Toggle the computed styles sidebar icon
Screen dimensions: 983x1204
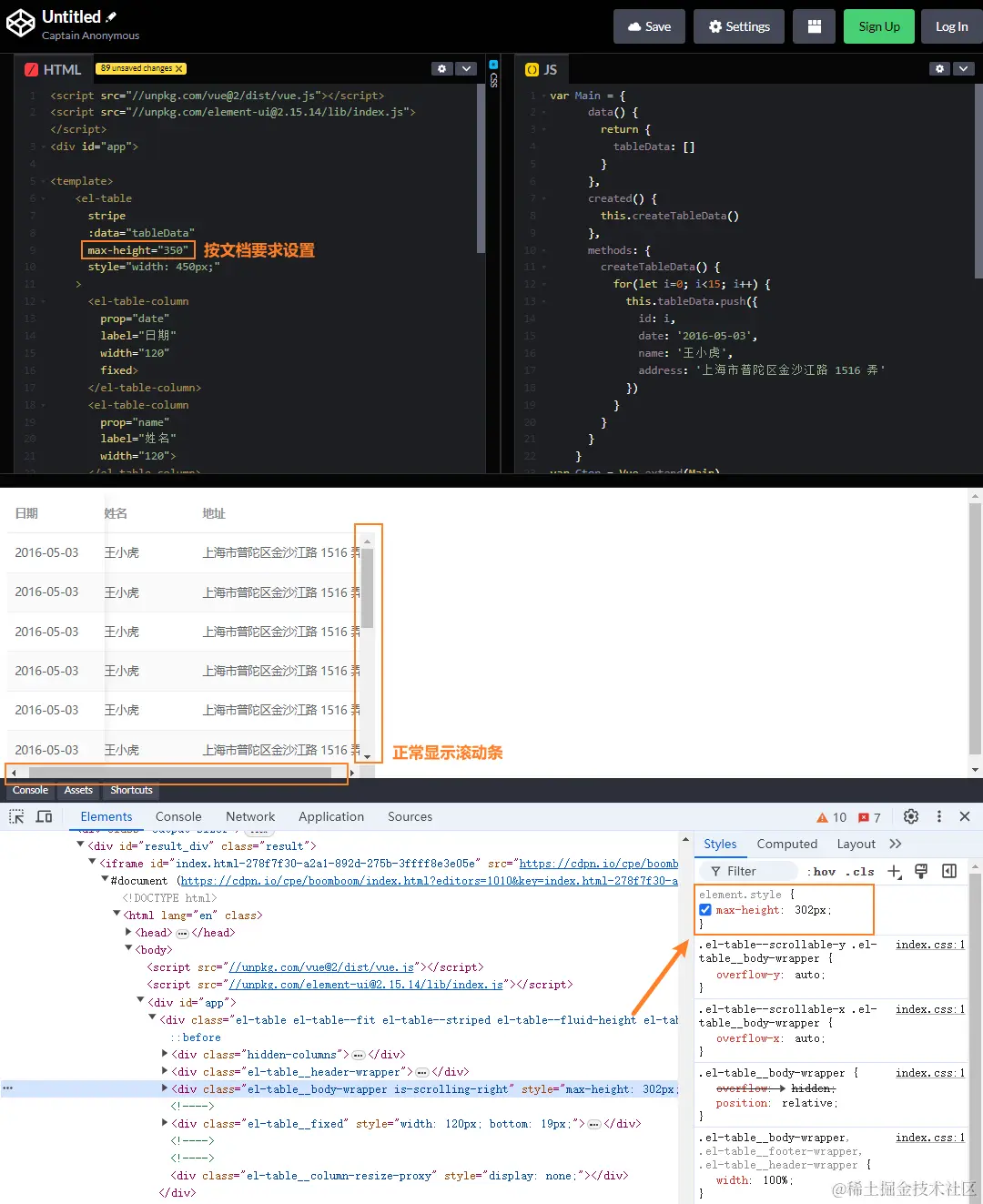coord(949,872)
